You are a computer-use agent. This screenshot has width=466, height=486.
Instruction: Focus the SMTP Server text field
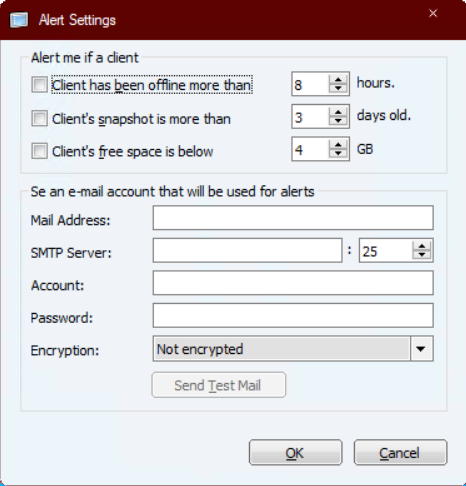pos(247,250)
